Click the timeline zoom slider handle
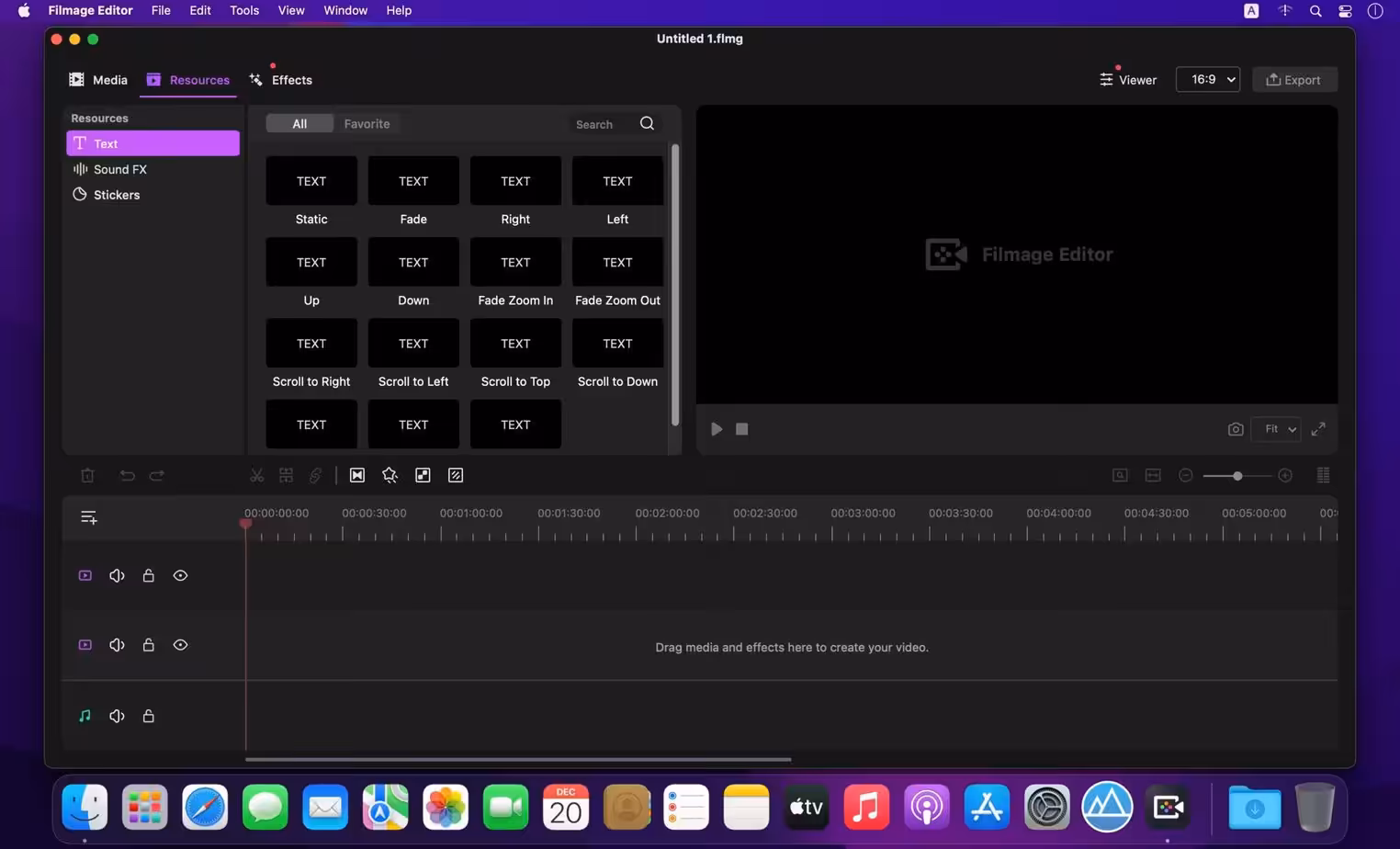Image resolution: width=1400 pixels, height=849 pixels. pyautogui.click(x=1237, y=475)
